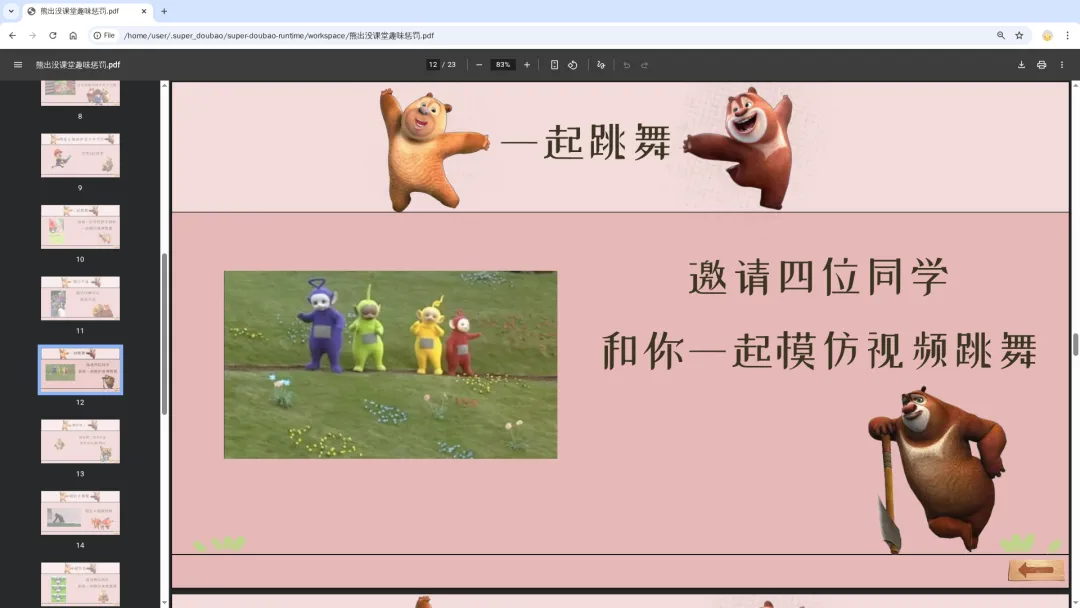Click the PDF file name in the toolbar

(x=78, y=65)
